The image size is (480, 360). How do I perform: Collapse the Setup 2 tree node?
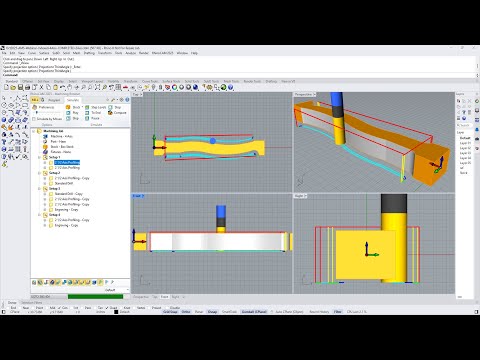pos(39,173)
